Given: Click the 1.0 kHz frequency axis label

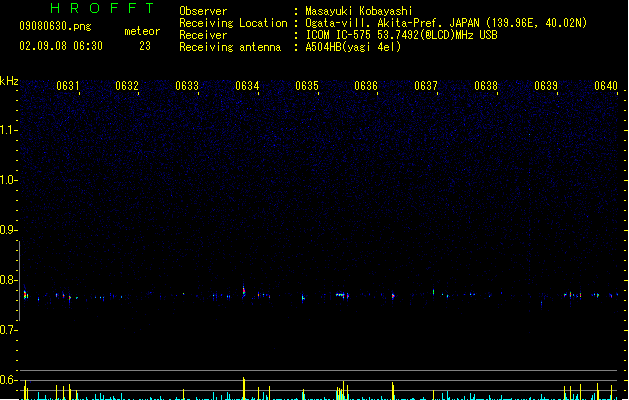Looking at the screenshot, I should click(9, 180).
